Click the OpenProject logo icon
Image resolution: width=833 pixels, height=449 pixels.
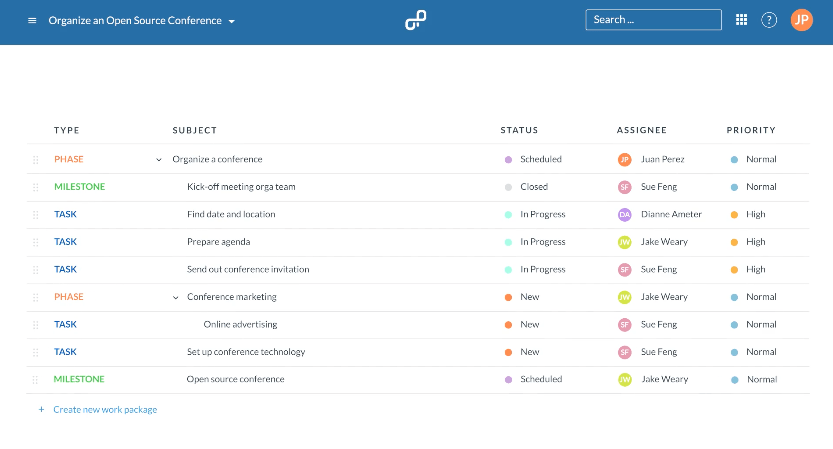click(416, 20)
